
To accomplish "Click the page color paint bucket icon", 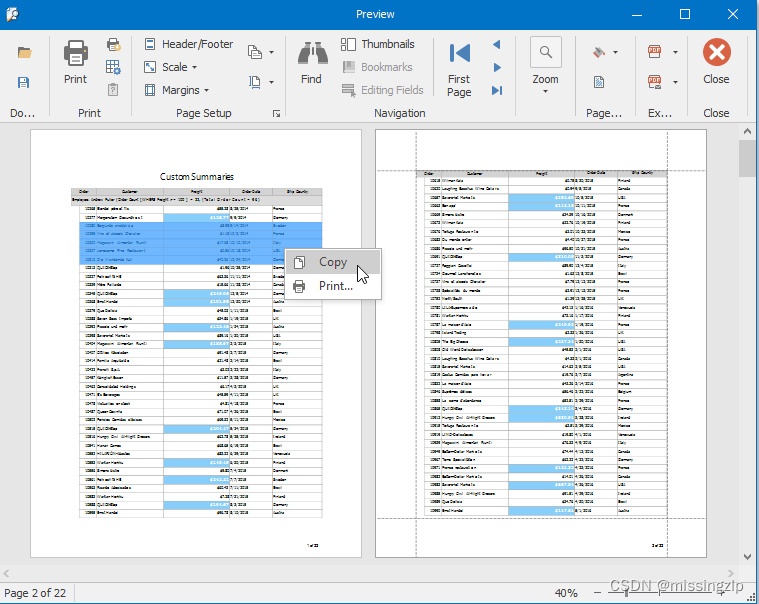I will [x=599, y=52].
